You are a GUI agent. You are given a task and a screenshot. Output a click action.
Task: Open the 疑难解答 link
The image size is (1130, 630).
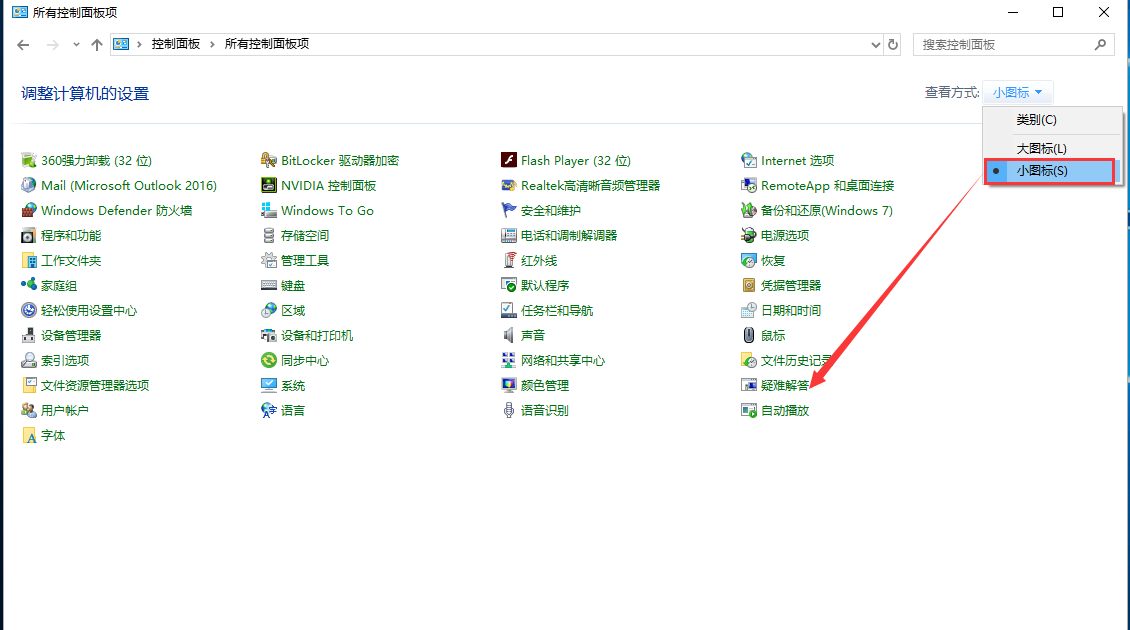point(785,386)
